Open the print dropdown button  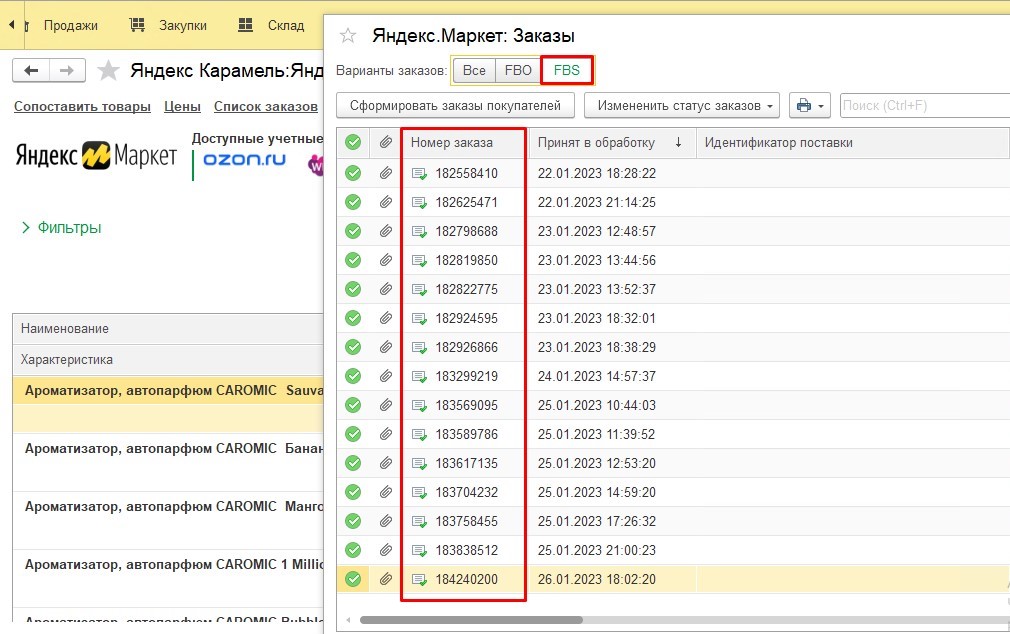810,106
